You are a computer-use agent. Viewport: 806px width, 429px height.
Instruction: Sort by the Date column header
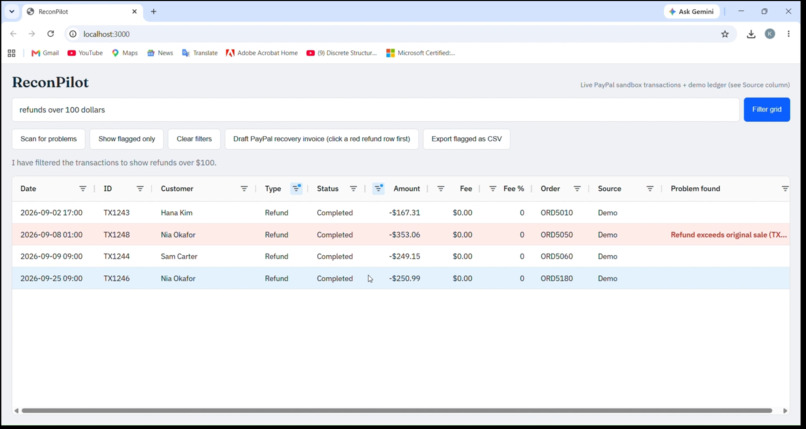pyautogui.click(x=28, y=189)
